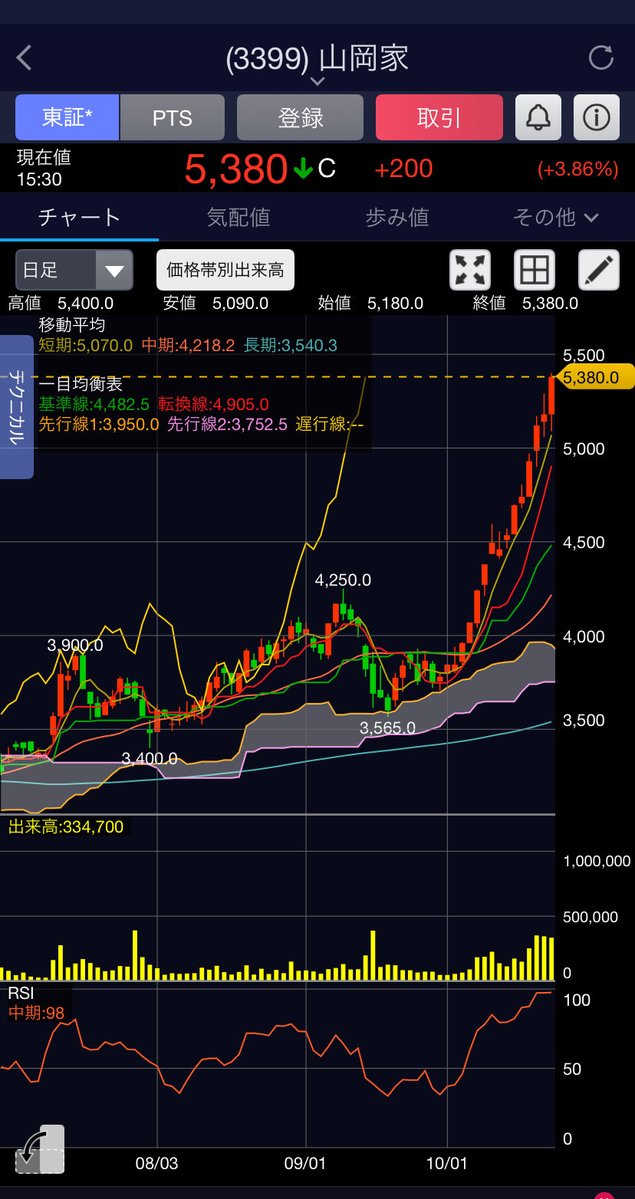Screen dimensions: 635x1199
Task: Open the multi-chart grid layout
Action: pos(534,270)
